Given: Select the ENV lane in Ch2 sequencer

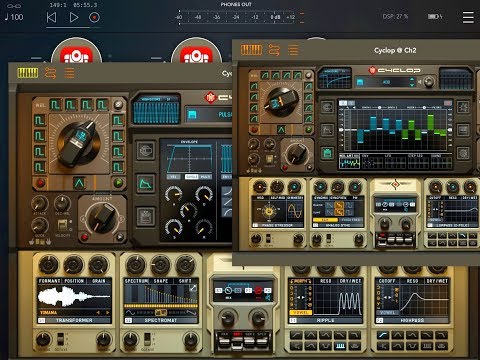Looking at the screenshot, I should [372, 162].
